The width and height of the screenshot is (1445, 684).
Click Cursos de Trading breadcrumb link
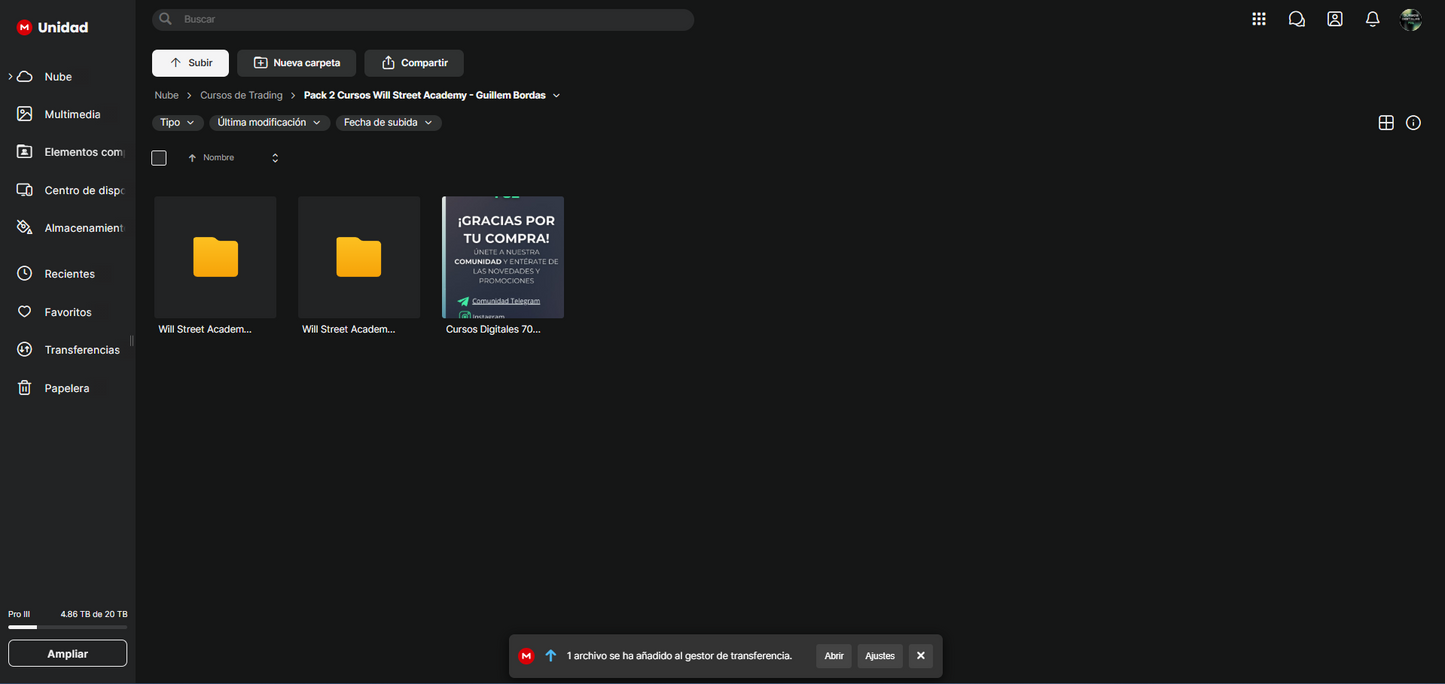pyautogui.click(x=241, y=95)
